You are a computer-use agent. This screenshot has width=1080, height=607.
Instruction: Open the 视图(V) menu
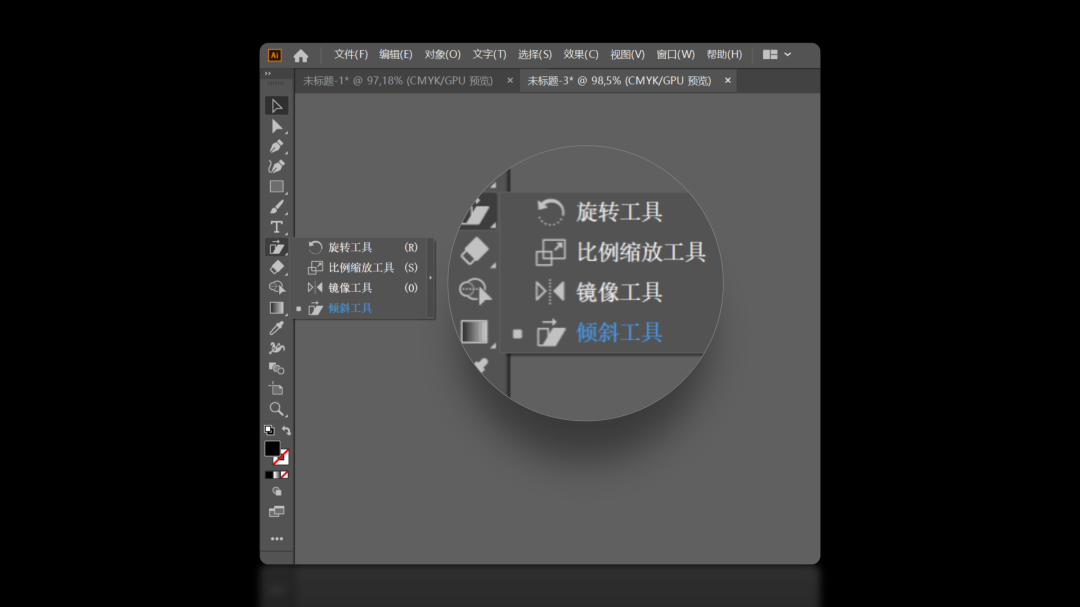[x=627, y=54]
